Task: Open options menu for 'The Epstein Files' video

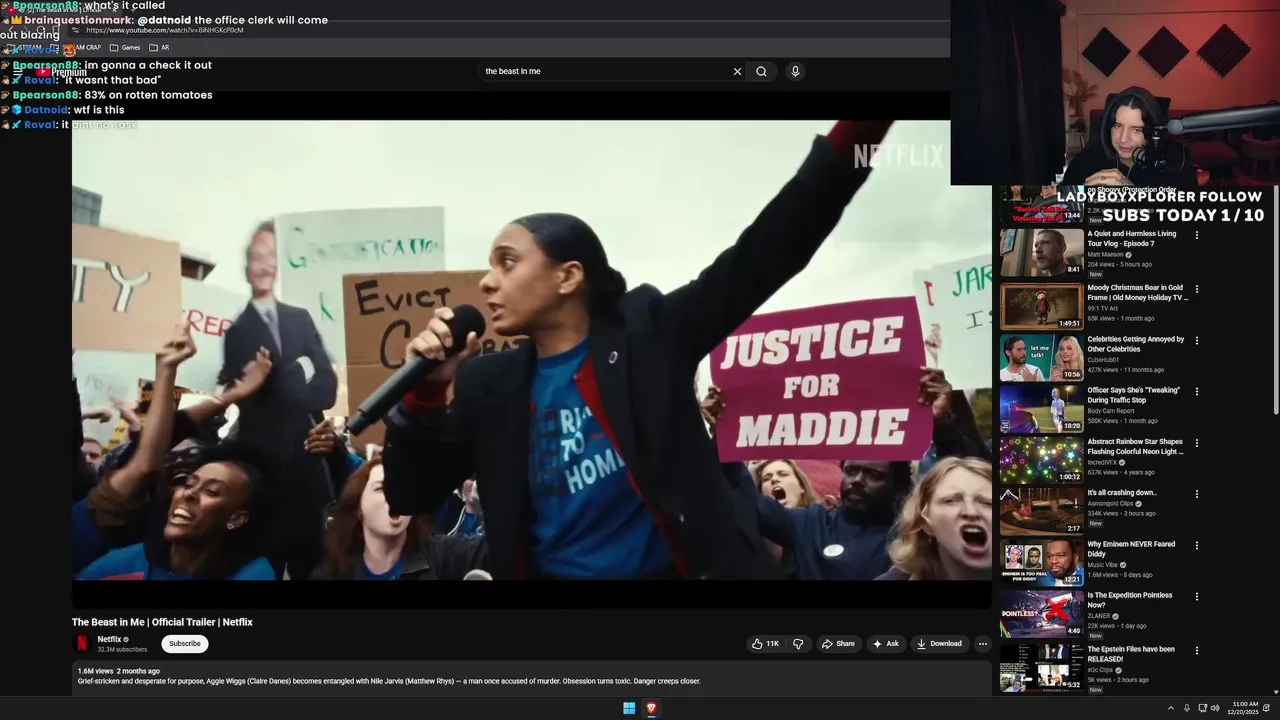Action: (1197, 651)
